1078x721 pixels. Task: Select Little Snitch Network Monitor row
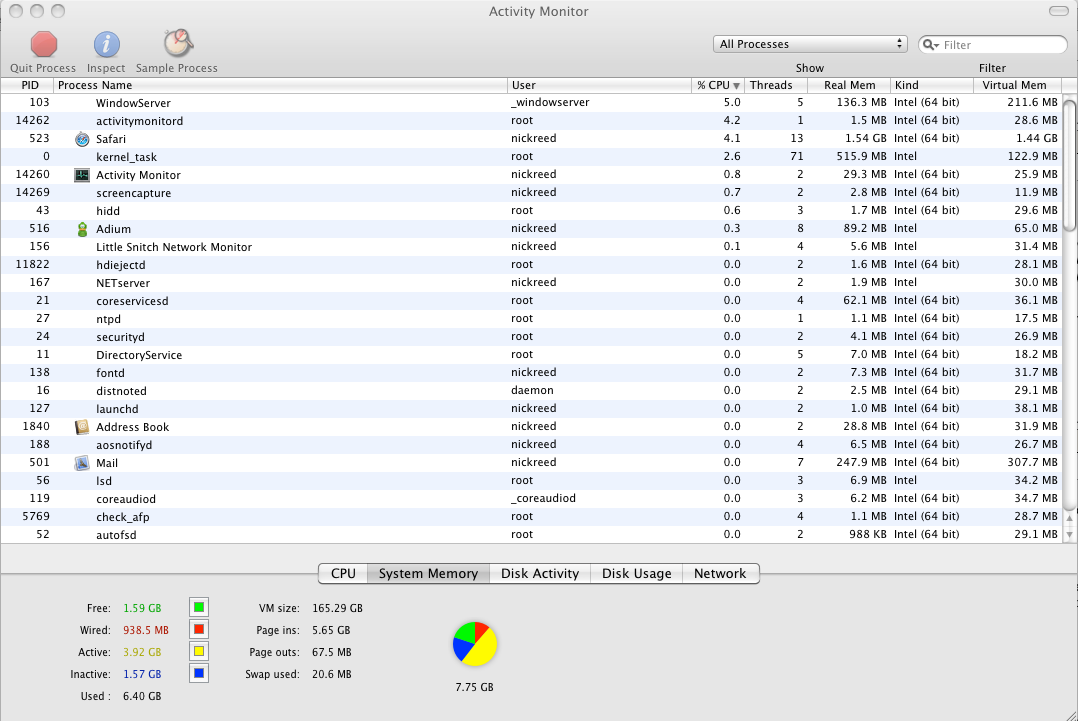pyautogui.click(x=531, y=247)
